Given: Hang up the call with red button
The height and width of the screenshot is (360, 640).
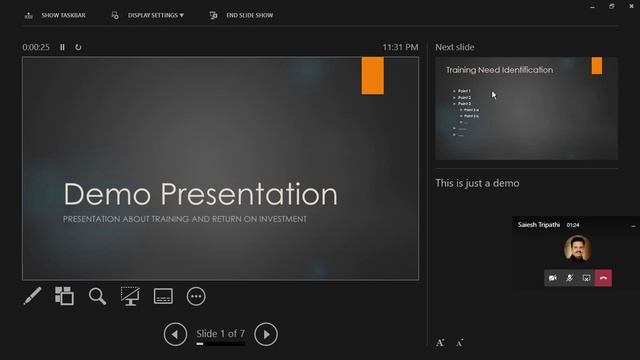Looking at the screenshot, I should tap(603, 278).
